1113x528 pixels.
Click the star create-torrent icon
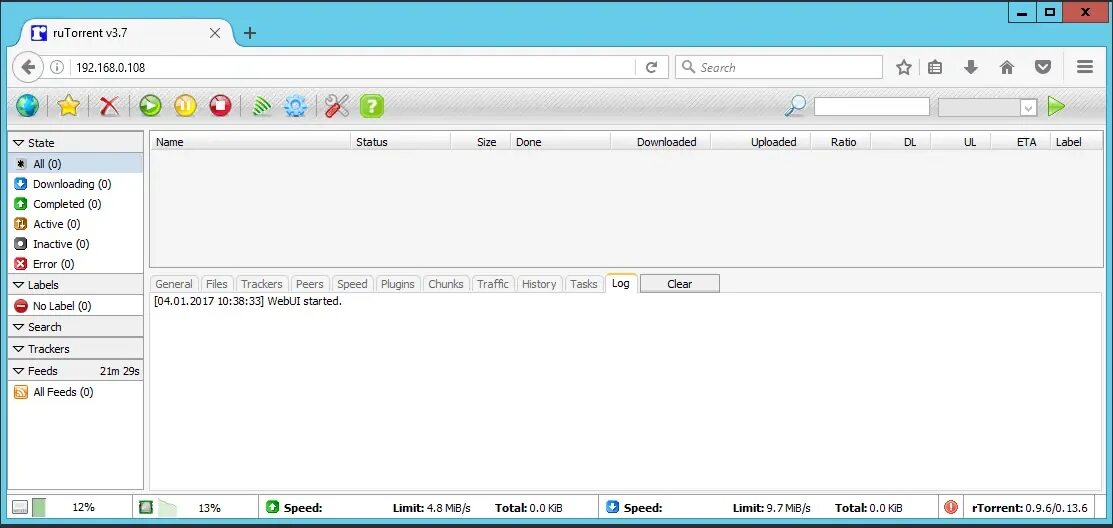[68, 106]
